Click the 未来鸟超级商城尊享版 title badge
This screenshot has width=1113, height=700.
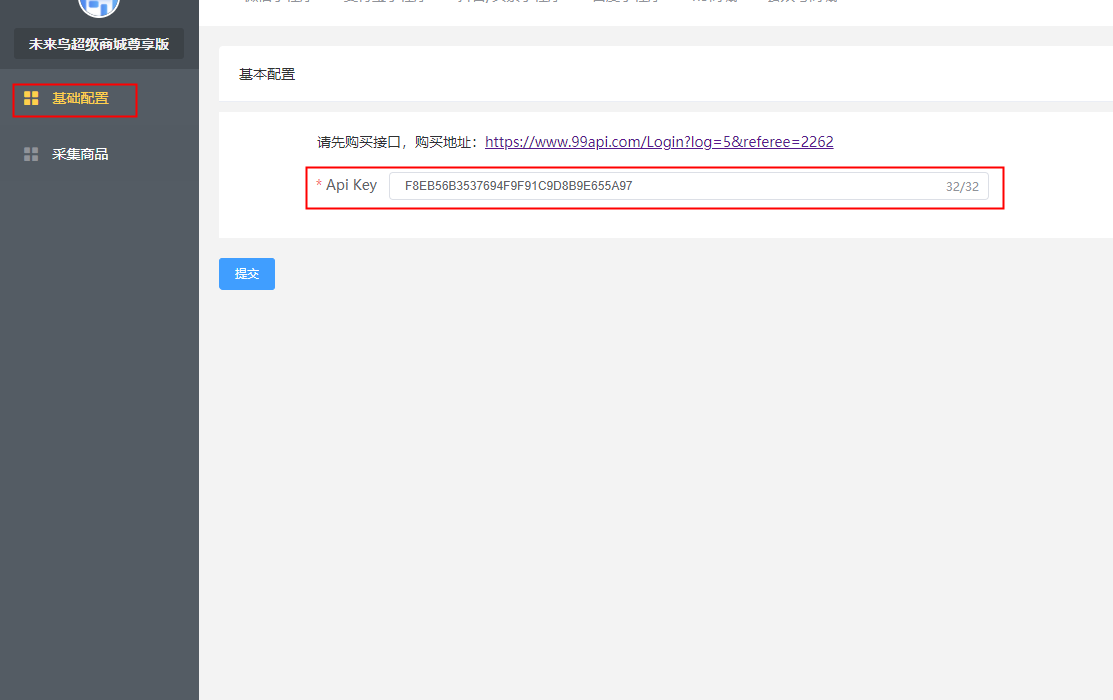[99, 44]
